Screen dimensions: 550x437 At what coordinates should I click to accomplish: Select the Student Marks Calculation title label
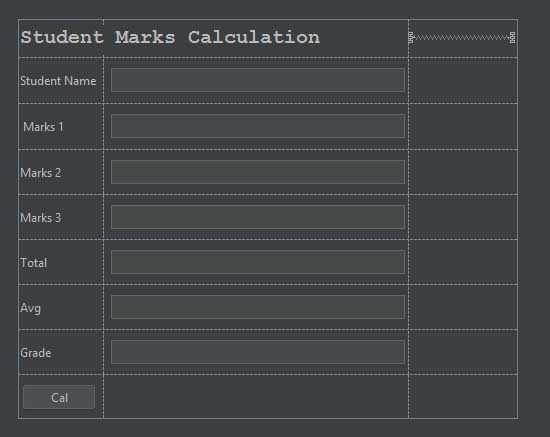(170, 37)
